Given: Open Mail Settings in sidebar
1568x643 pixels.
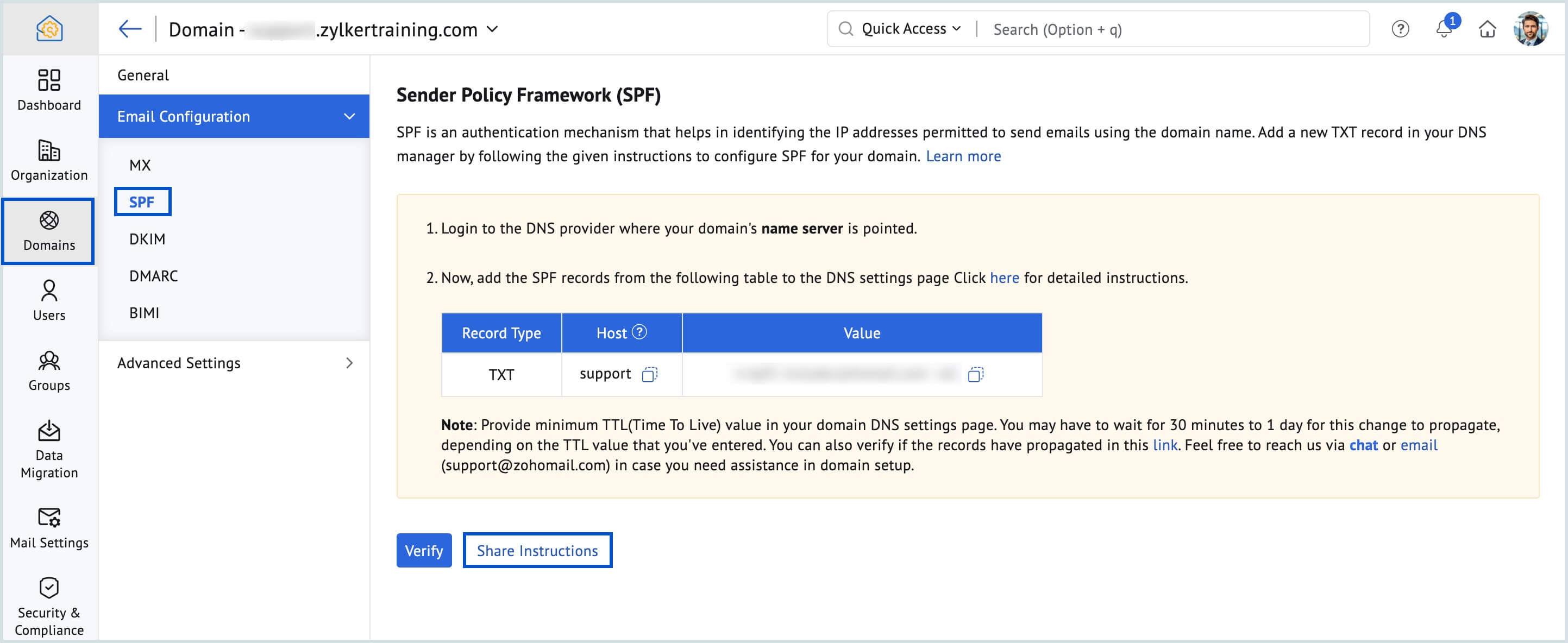Looking at the screenshot, I should pos(49,528).
